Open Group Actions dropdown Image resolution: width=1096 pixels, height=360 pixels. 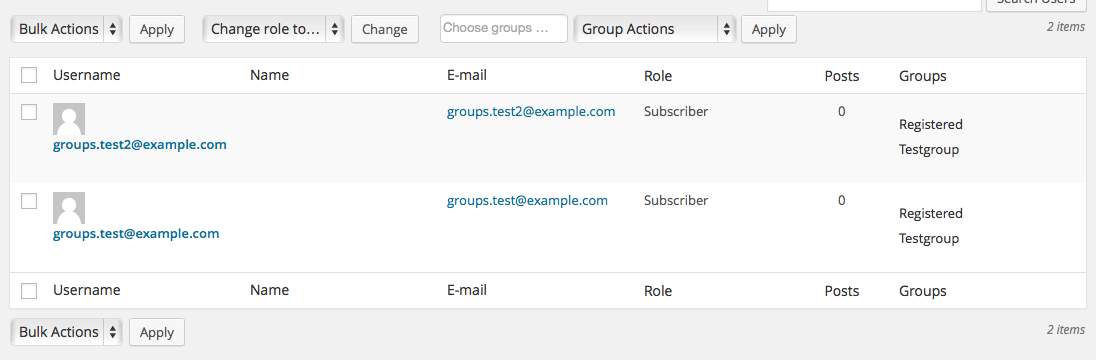pyautogui.click(x=655, y=29)
